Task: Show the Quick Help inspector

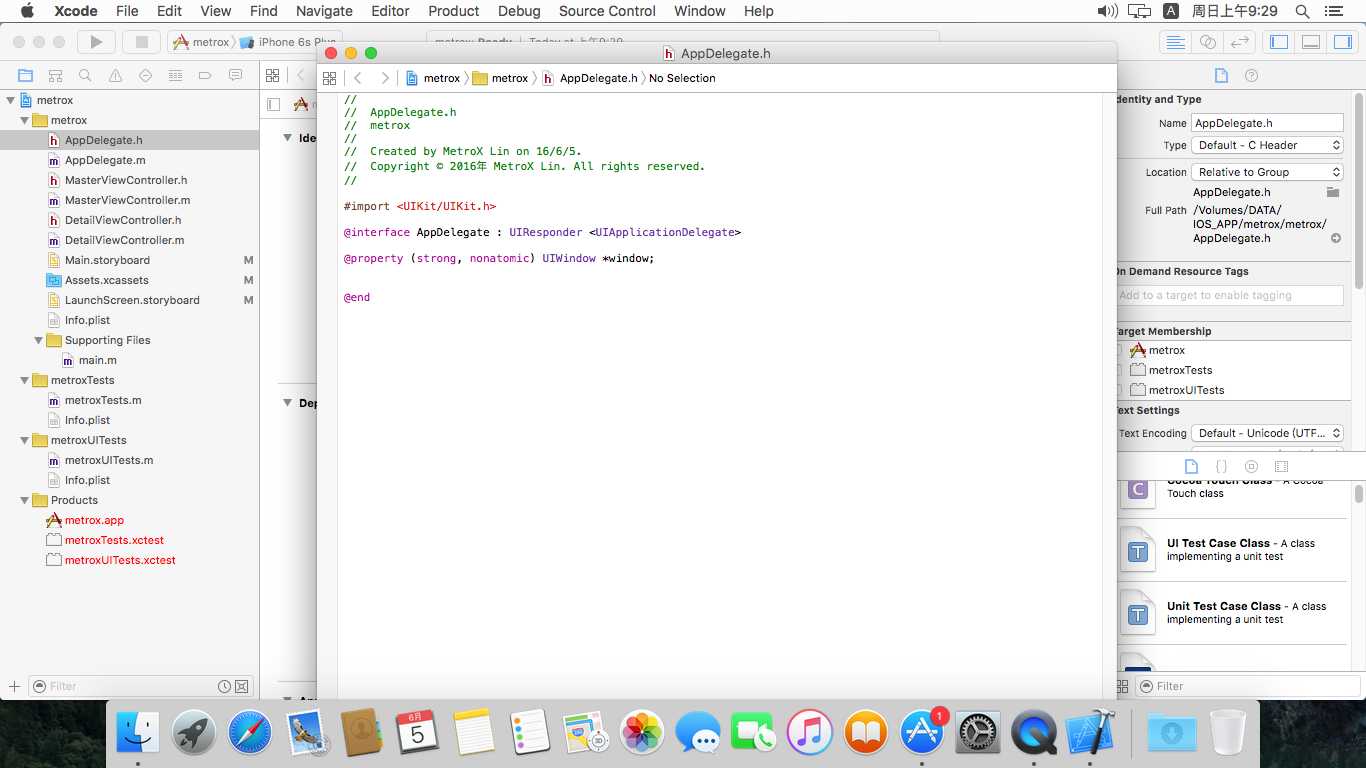Action: 1251,75
